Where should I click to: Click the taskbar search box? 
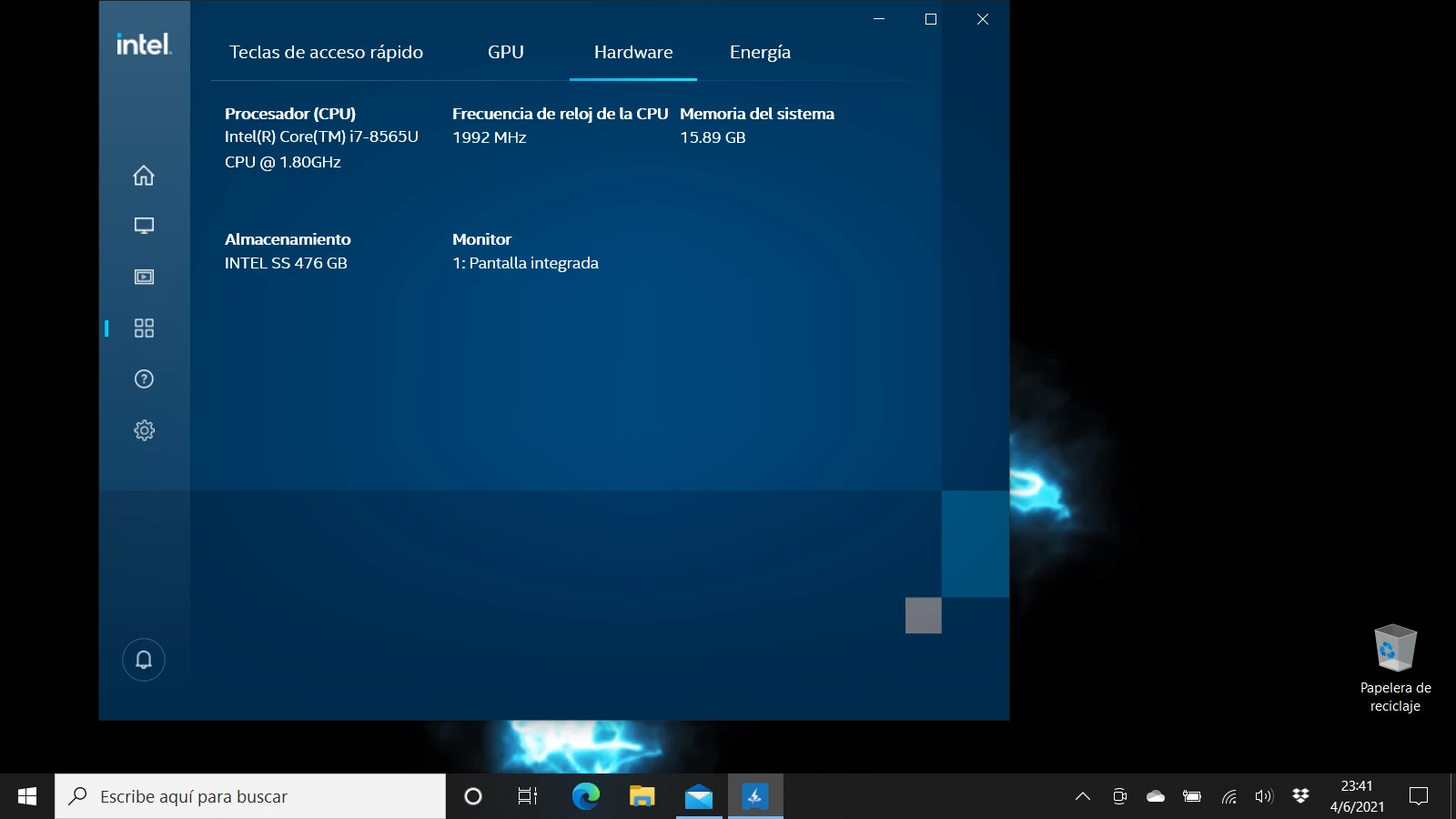250,796
